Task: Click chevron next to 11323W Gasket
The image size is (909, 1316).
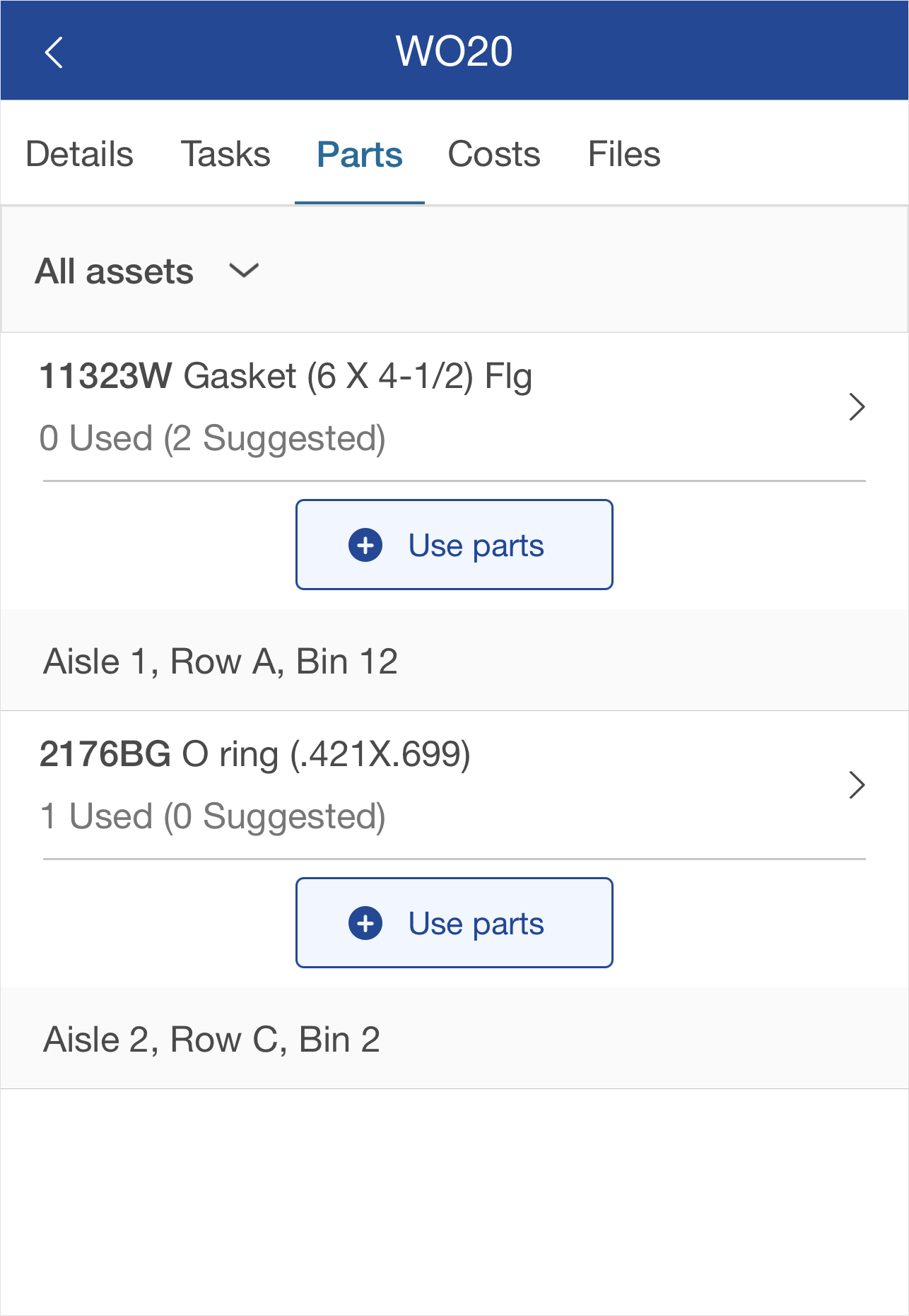Action: coord(857,407)
